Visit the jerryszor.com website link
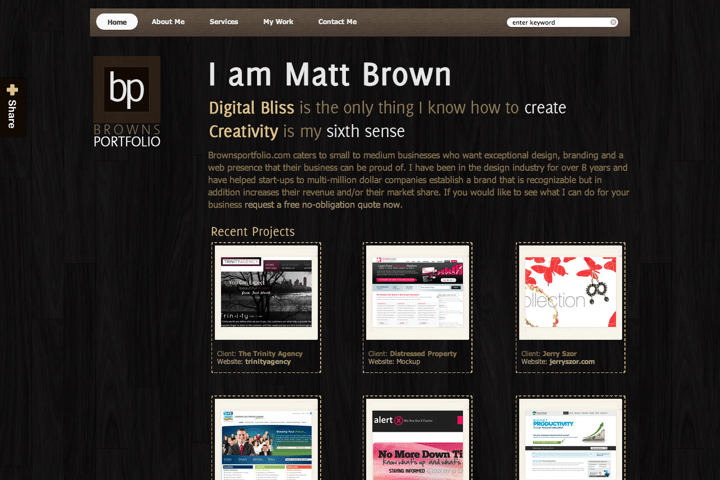Image resolution: width=720 pixels, height=480 pixels. 572,361
